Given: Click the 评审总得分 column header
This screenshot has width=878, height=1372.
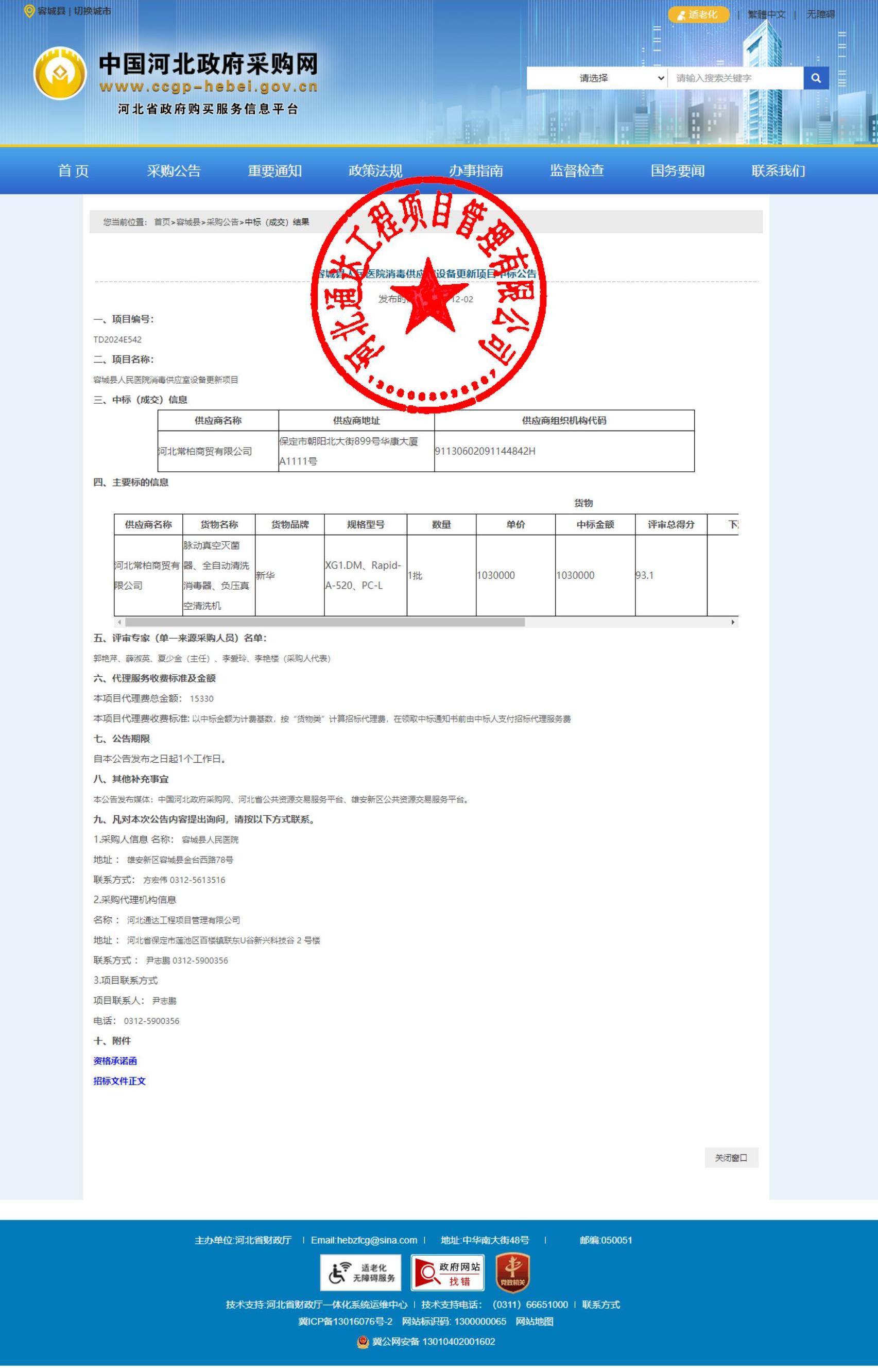Looking at the screenshot, I should [671, 525].
